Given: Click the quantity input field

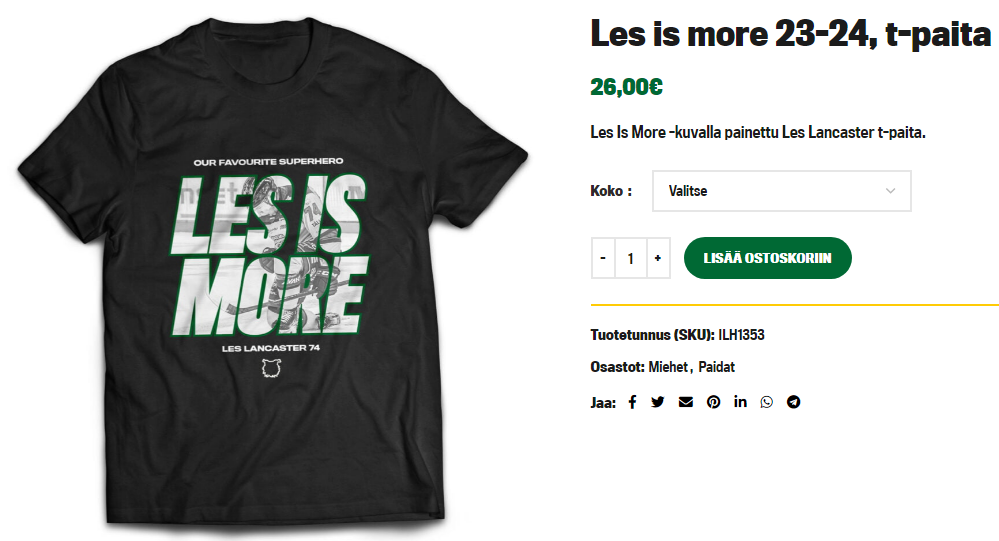Looking at the screenshot, I should click(x=631, y=258).
